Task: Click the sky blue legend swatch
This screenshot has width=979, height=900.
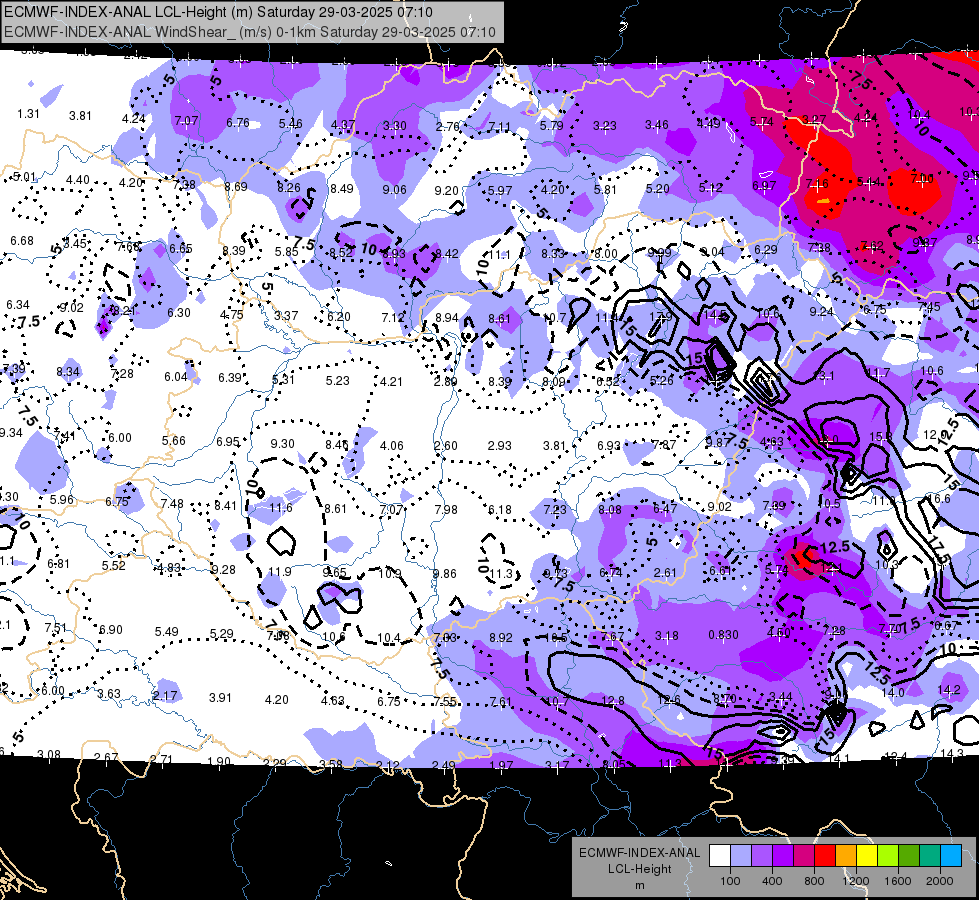Action: tap(951, 856)
